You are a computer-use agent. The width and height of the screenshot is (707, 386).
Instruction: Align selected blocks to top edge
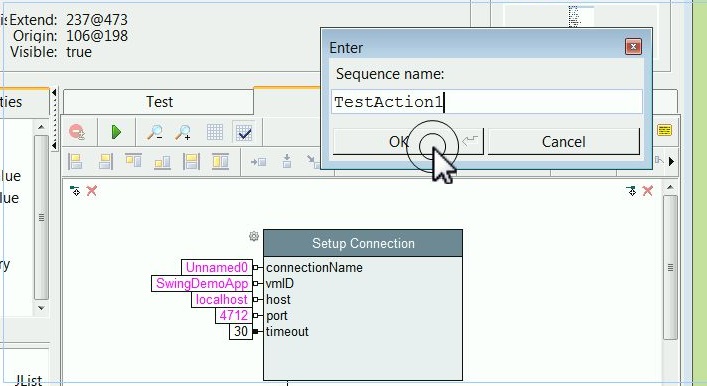click(x=133, y=161)
